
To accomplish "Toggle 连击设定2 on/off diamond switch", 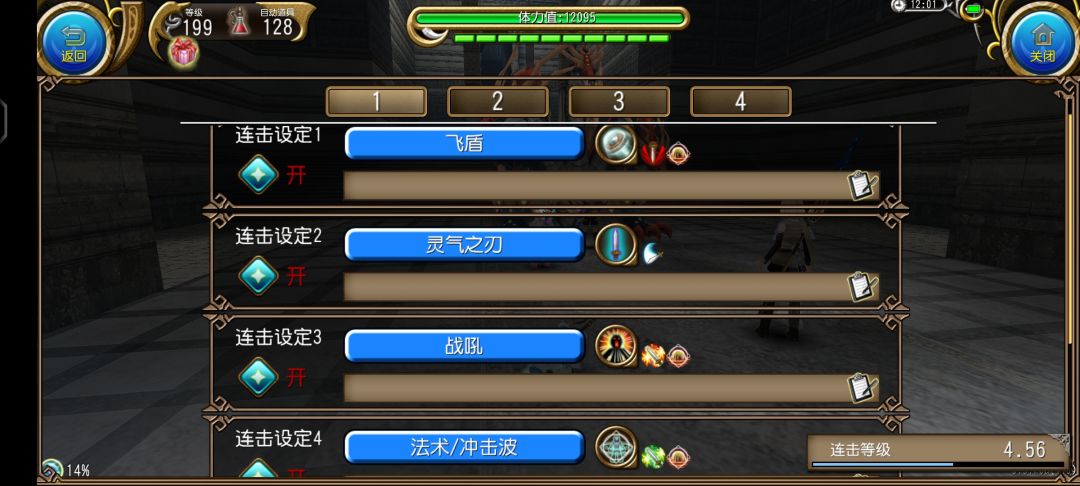I will click(x=258, y=275).
